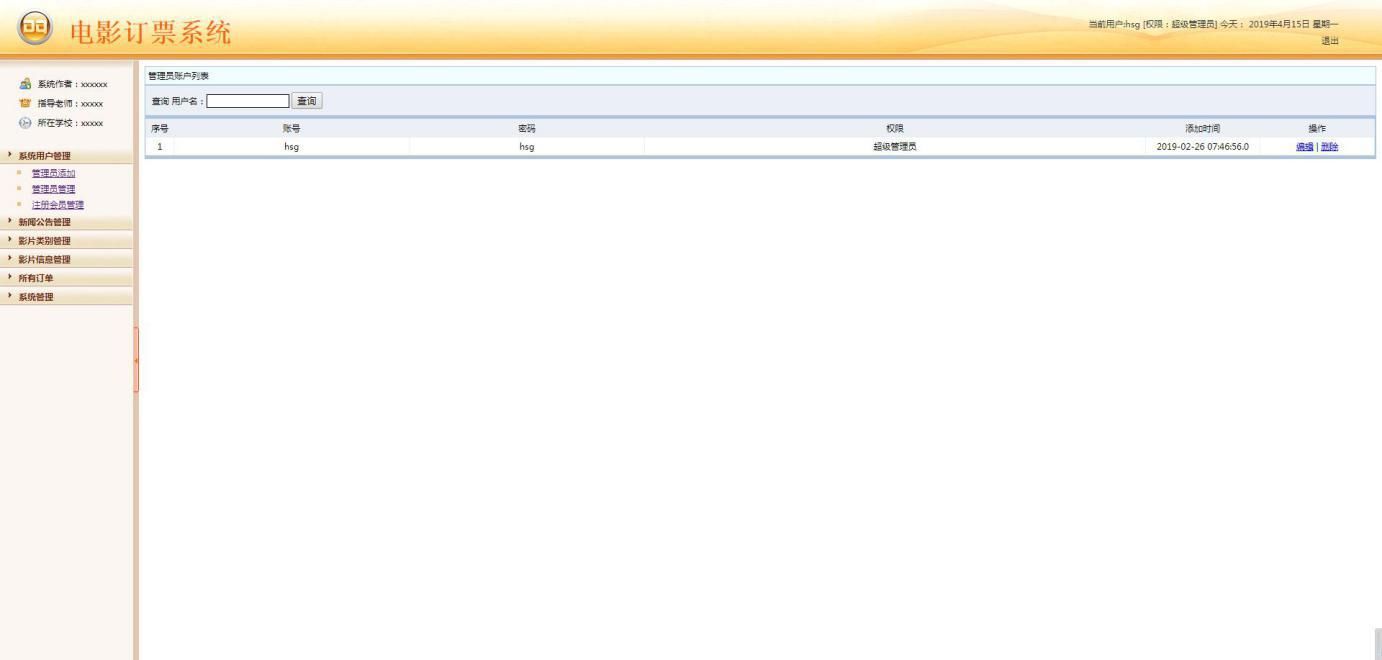The image size is (1382, 660).
Task: Click the 查询 用户名 label
Action: tap(177, 101)
